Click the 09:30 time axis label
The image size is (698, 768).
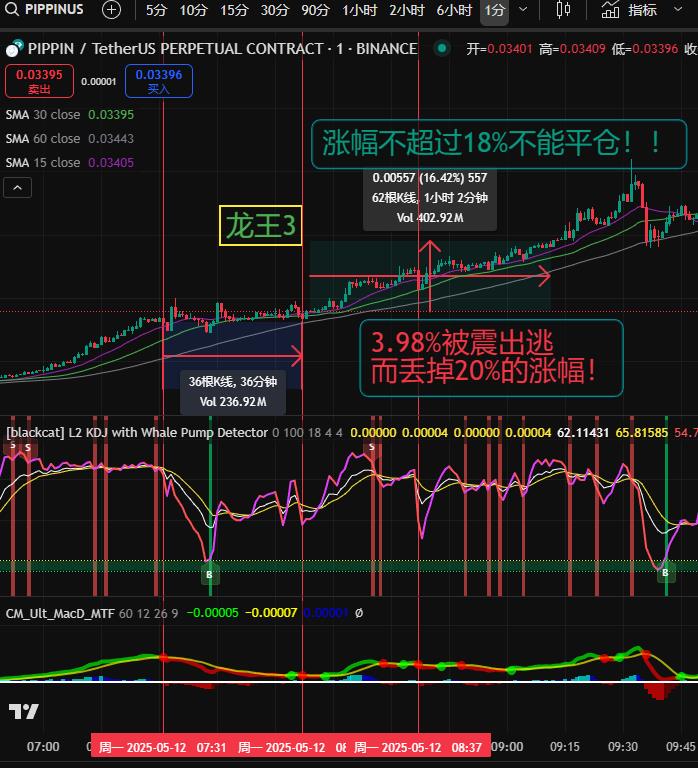623,746
